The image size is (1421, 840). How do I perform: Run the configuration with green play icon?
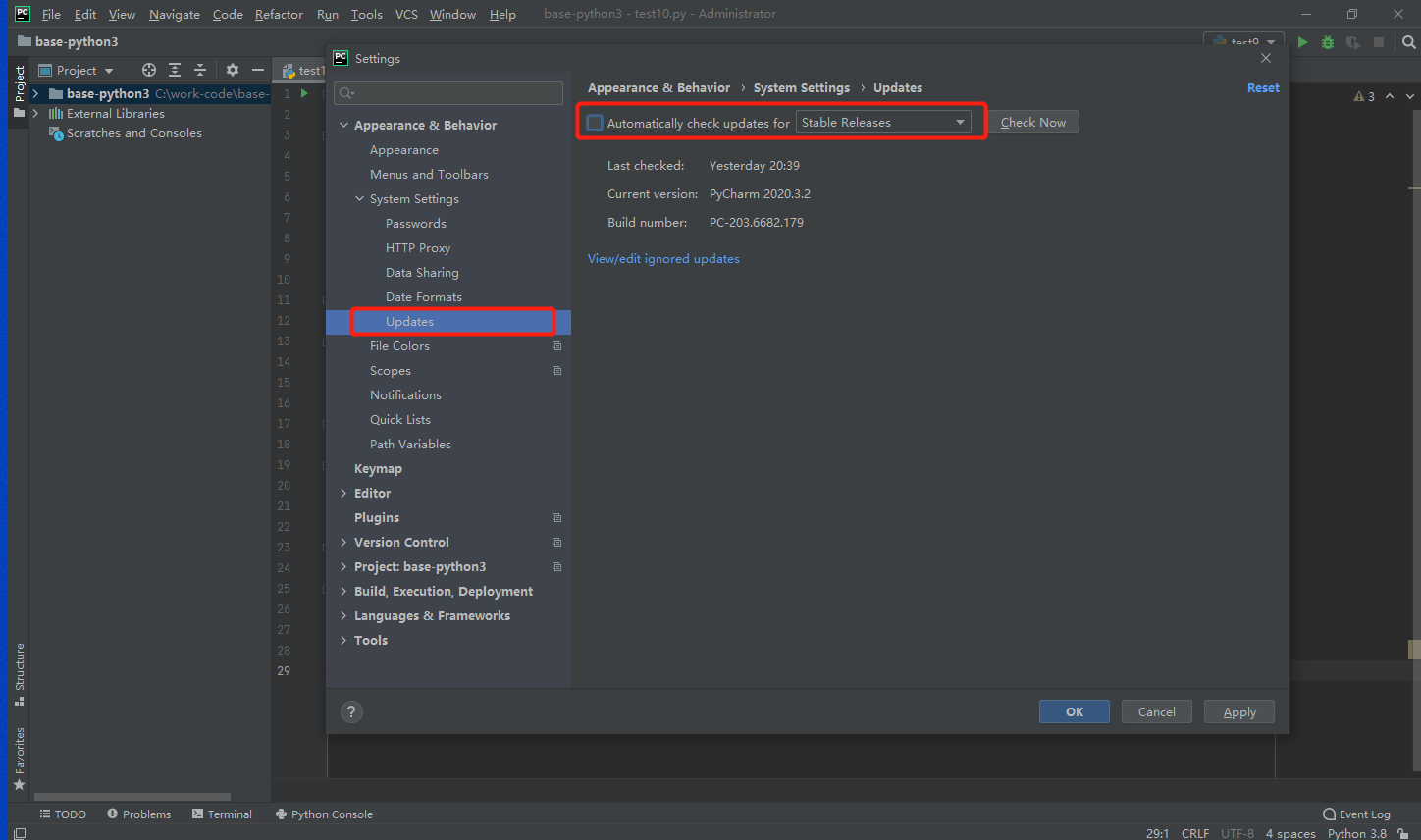pyautogui.click(x=1303, y=42)
